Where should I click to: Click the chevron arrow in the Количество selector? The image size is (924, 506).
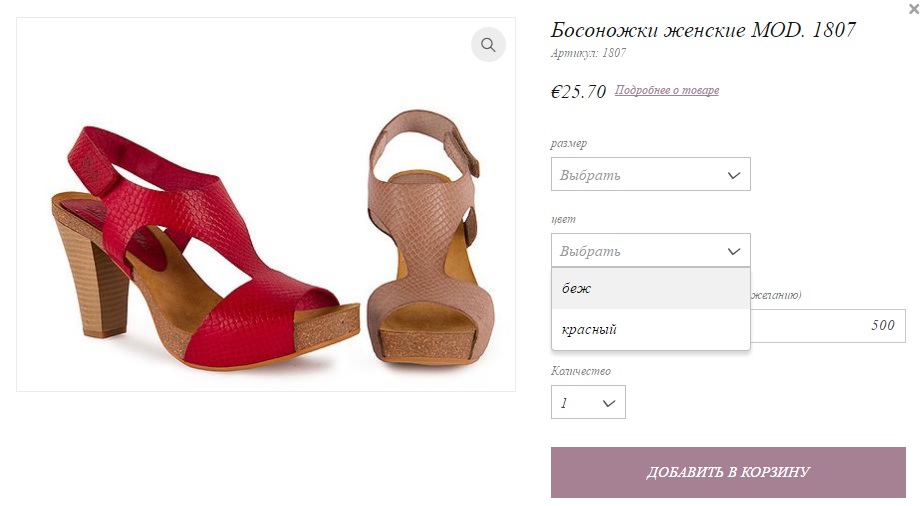coord(609,403)
